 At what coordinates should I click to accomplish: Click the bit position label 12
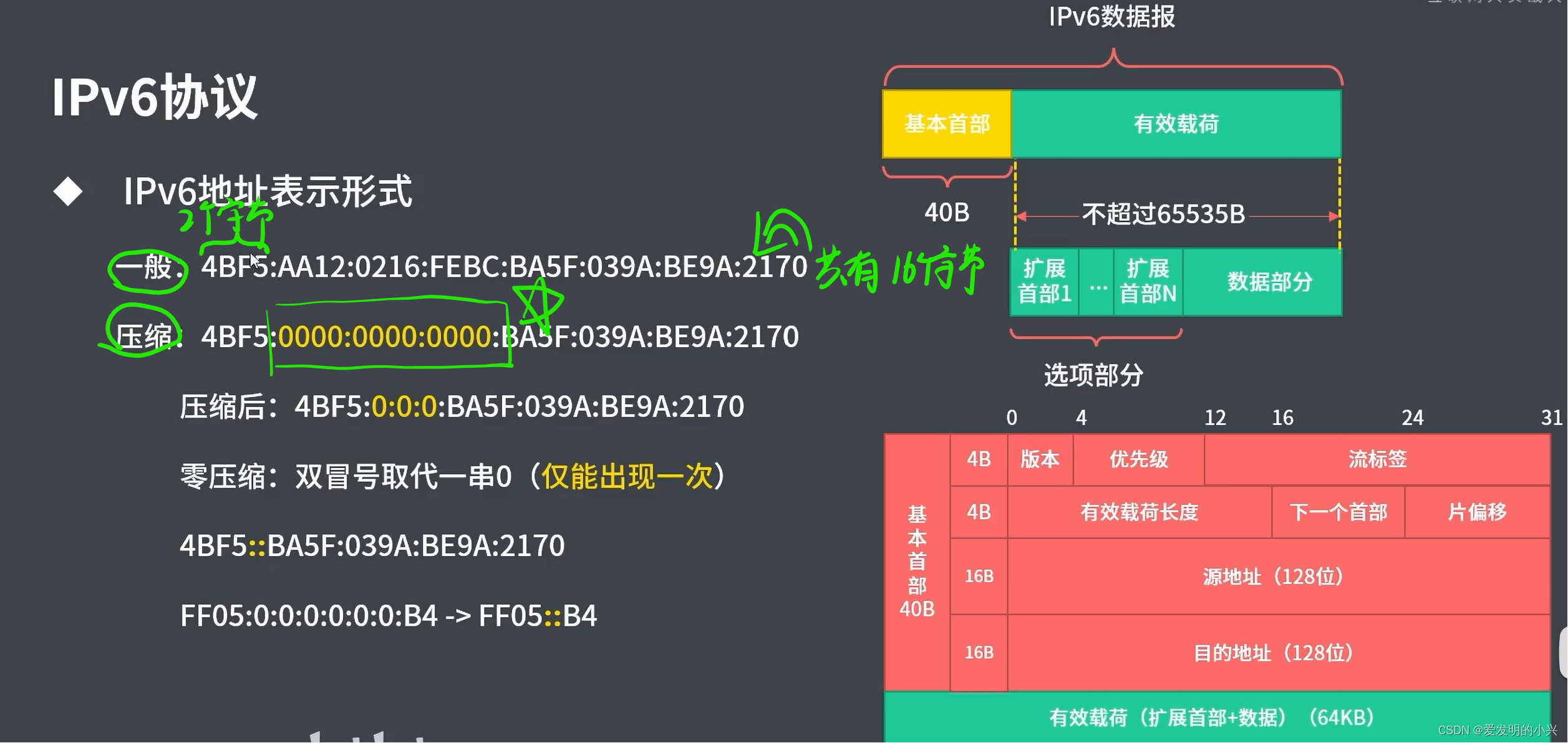point(1215,418)
